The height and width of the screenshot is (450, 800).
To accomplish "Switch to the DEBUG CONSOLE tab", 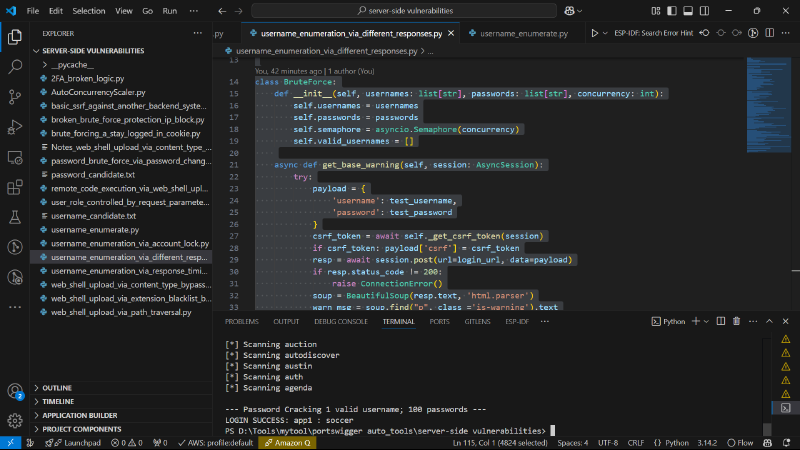I will click(341, 321).
